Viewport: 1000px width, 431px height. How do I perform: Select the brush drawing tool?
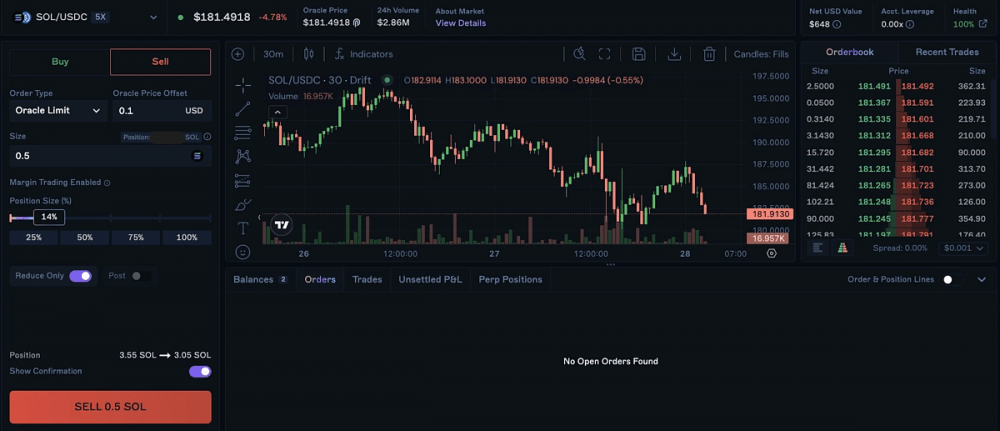pos(242,205)
